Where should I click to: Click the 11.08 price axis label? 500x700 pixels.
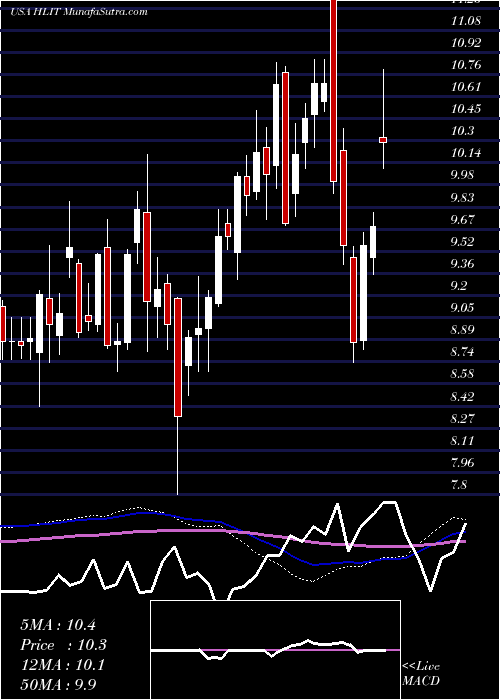[x=466, y=21]
